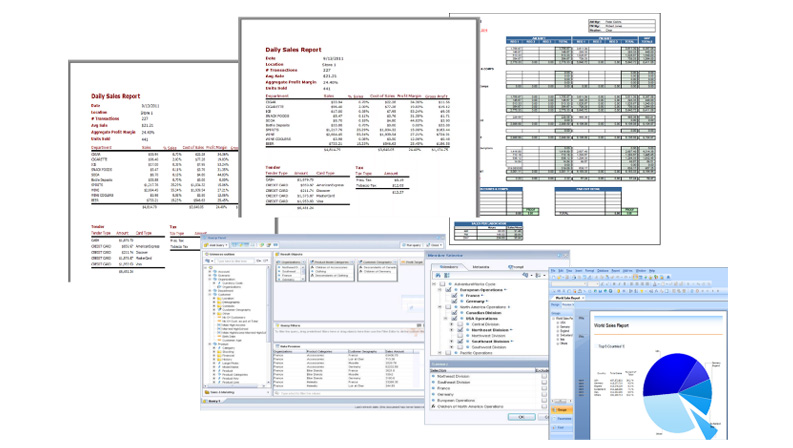The image size is (793, 448).
Task: Uncheck the Southeast Division checkbox
Action: click(460, 341)
